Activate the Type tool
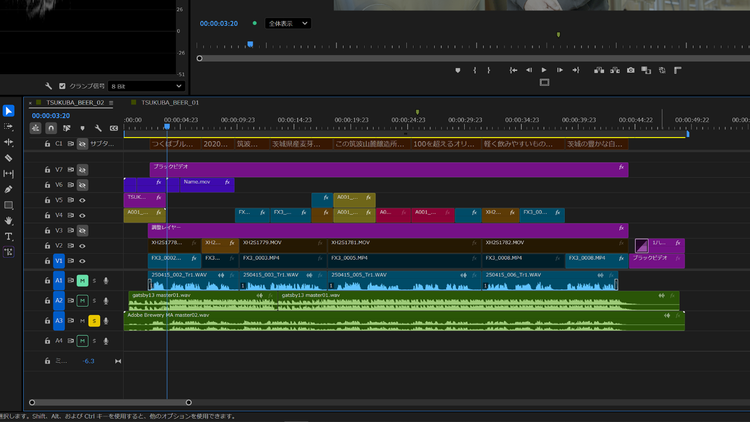 pyautogui.click(x=9, y=236)
